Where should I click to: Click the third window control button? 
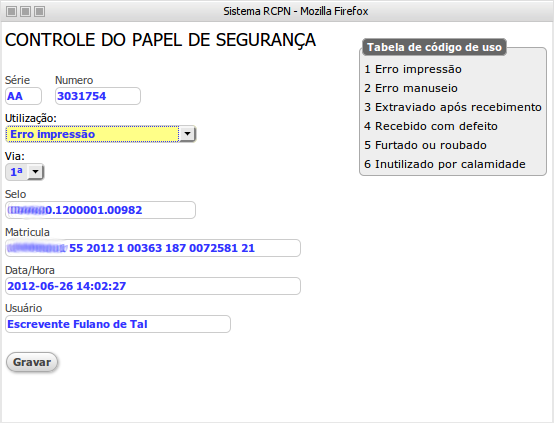coord(40,11)
